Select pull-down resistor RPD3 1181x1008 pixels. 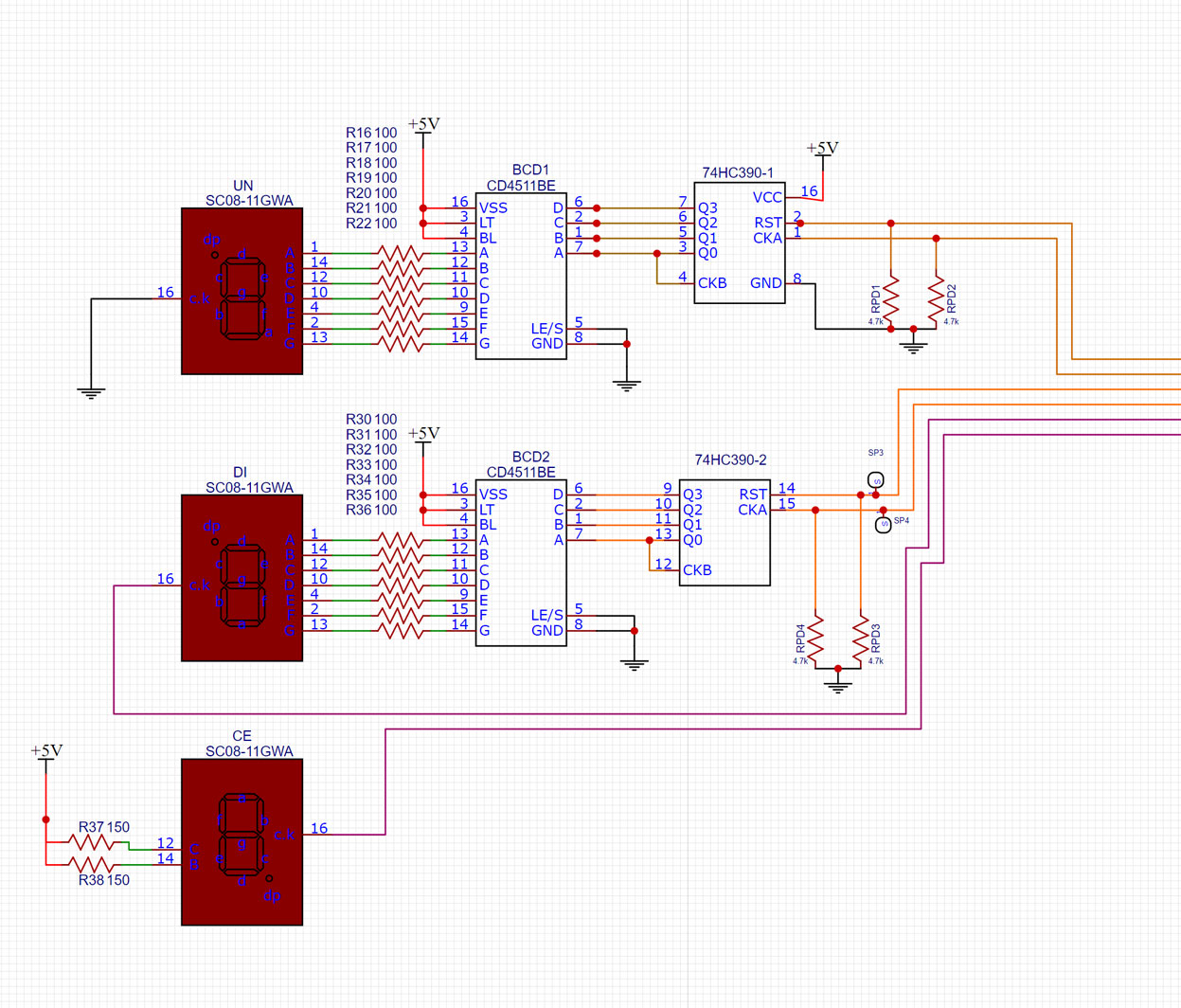tap(861, 640)
